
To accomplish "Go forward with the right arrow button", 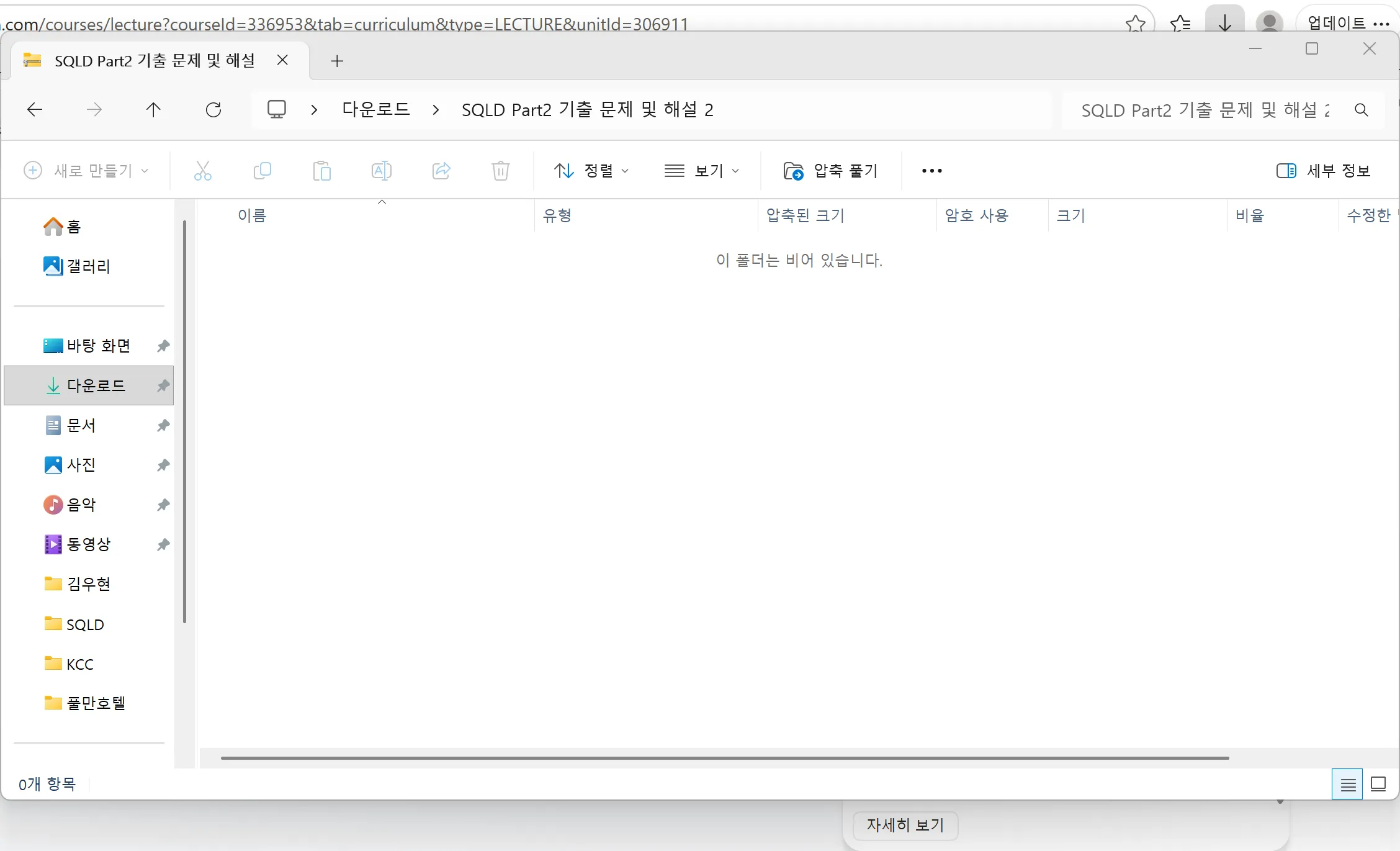I will [94, 110].
